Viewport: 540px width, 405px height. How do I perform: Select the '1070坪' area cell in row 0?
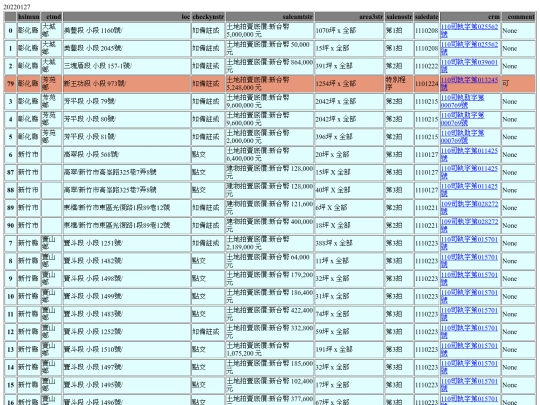click(x=349, y=30)
